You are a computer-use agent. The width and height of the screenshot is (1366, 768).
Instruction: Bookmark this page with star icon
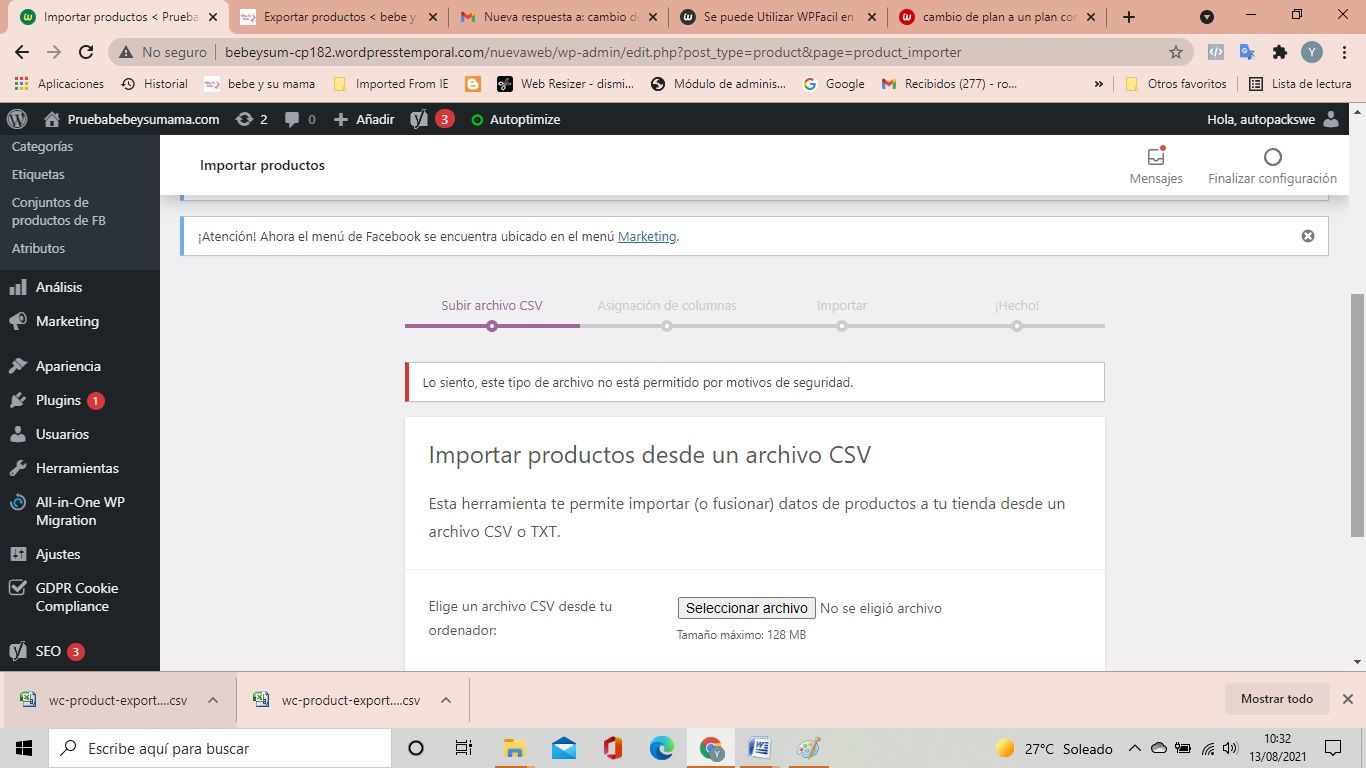1176,52
